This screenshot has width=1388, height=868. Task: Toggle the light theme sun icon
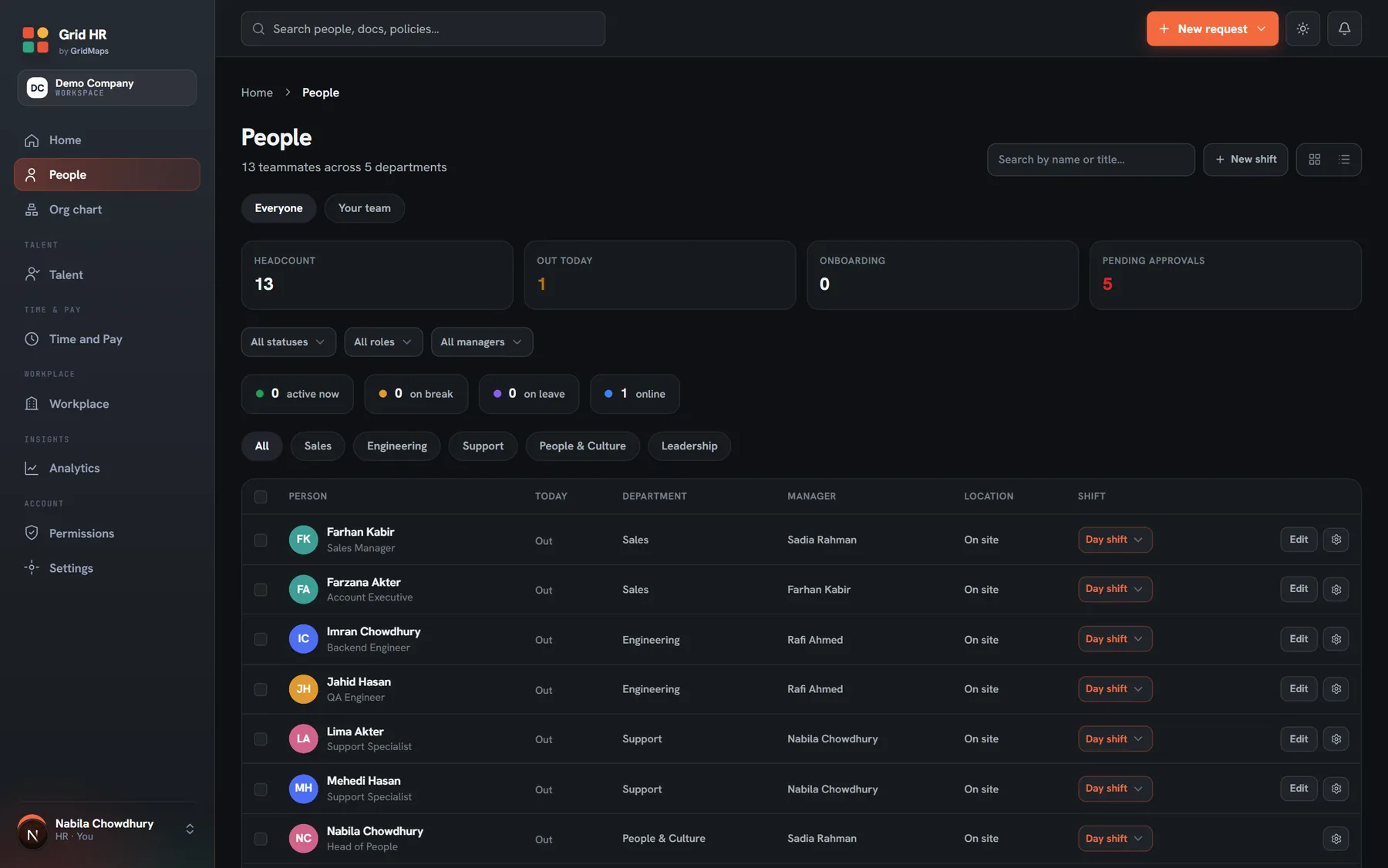click(x=1302, y=29)
